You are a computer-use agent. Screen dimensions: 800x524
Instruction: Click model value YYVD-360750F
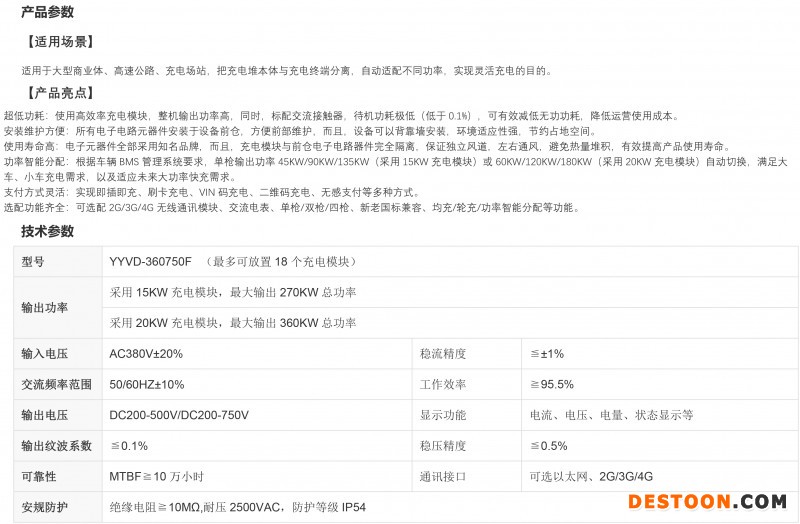click(x=150, y=262)
